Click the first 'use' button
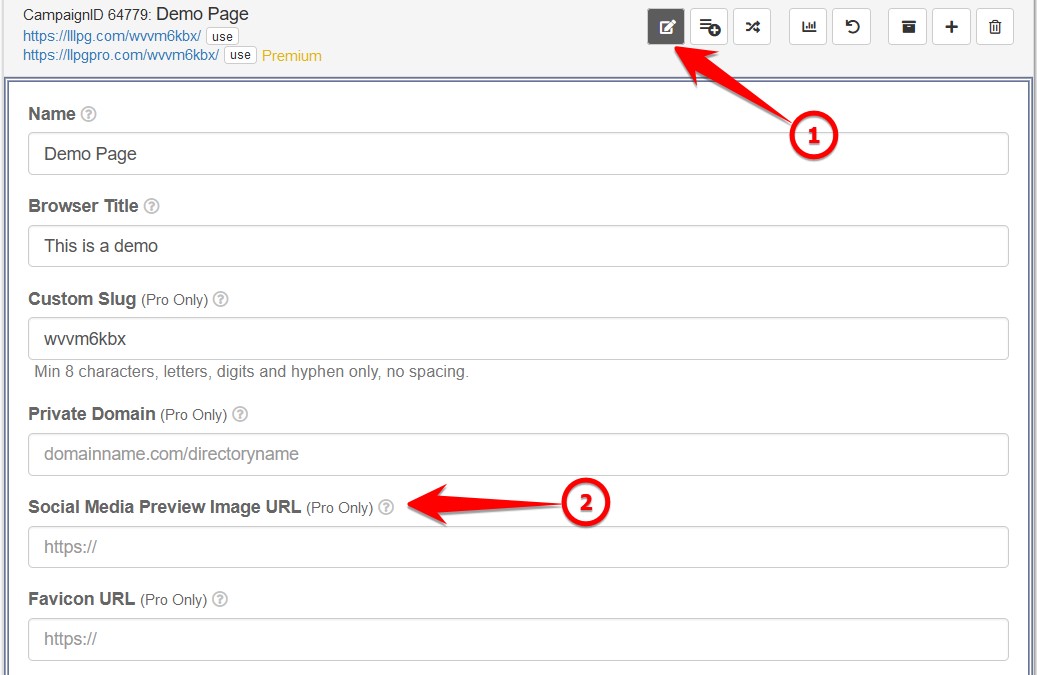 (220, 36)
